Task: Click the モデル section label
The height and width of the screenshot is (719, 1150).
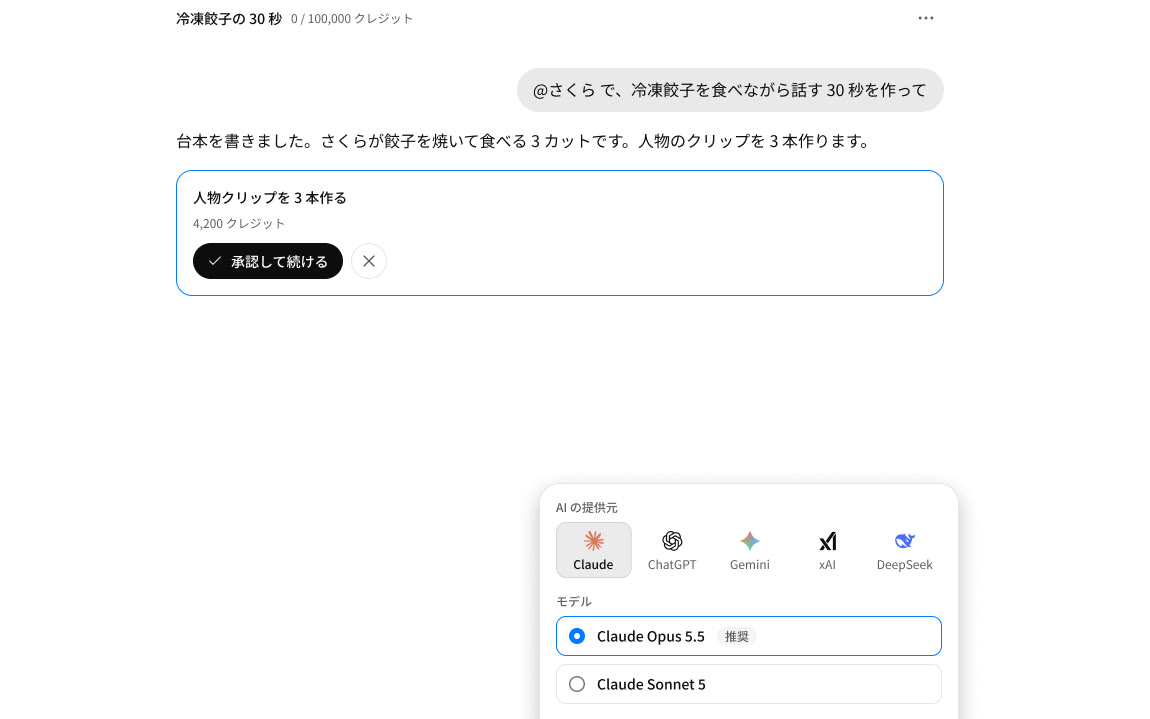Action: pyautogui.click(x=574, y=602)
